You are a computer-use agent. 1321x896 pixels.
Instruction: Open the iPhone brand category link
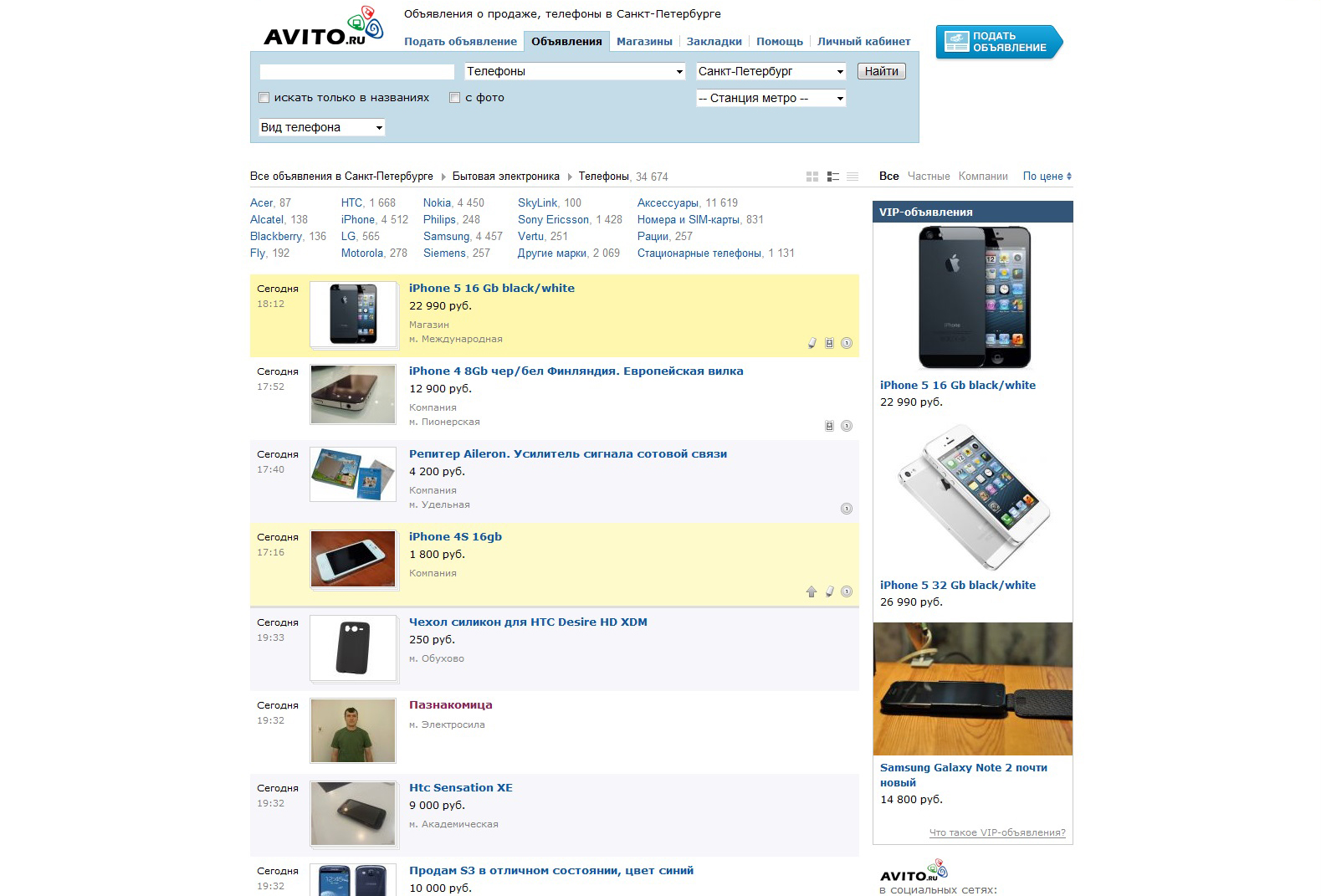click(x=358, y=220)
